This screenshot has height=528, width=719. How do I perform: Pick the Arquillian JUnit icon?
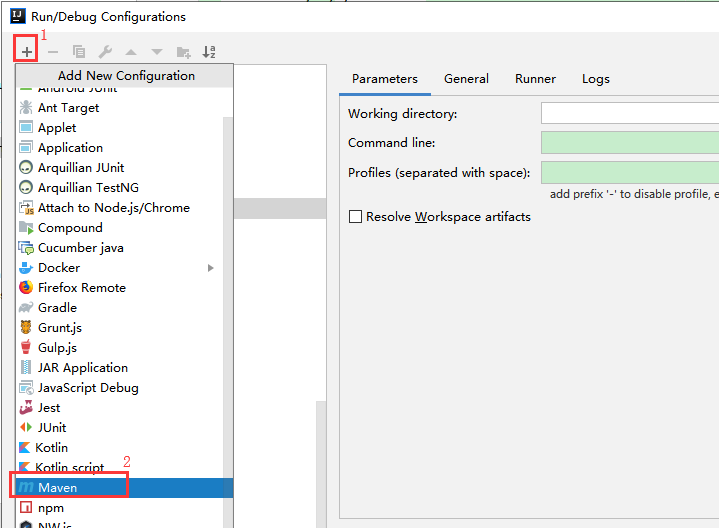26,167
